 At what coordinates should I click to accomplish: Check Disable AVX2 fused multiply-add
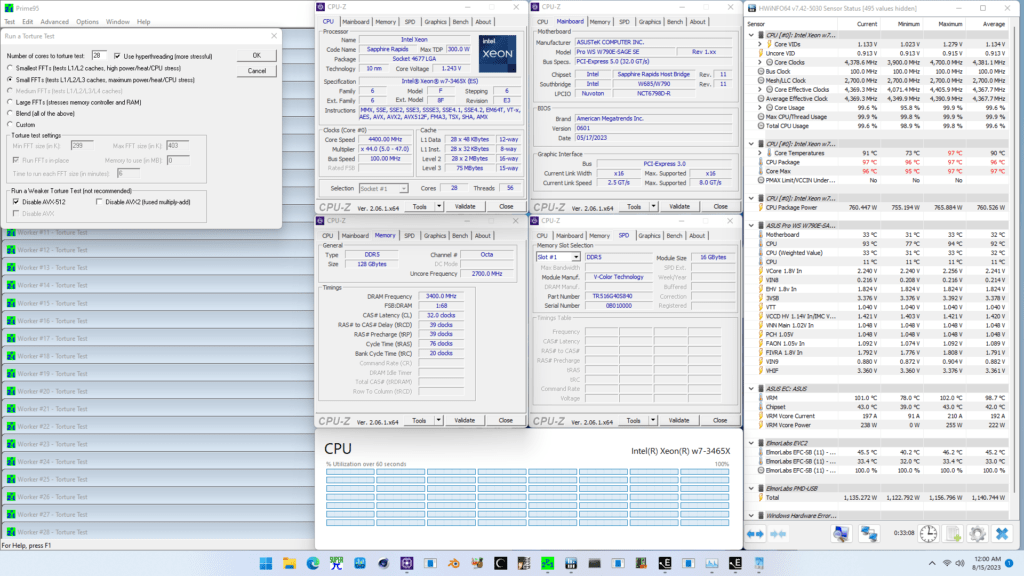(x=99, y=202)
